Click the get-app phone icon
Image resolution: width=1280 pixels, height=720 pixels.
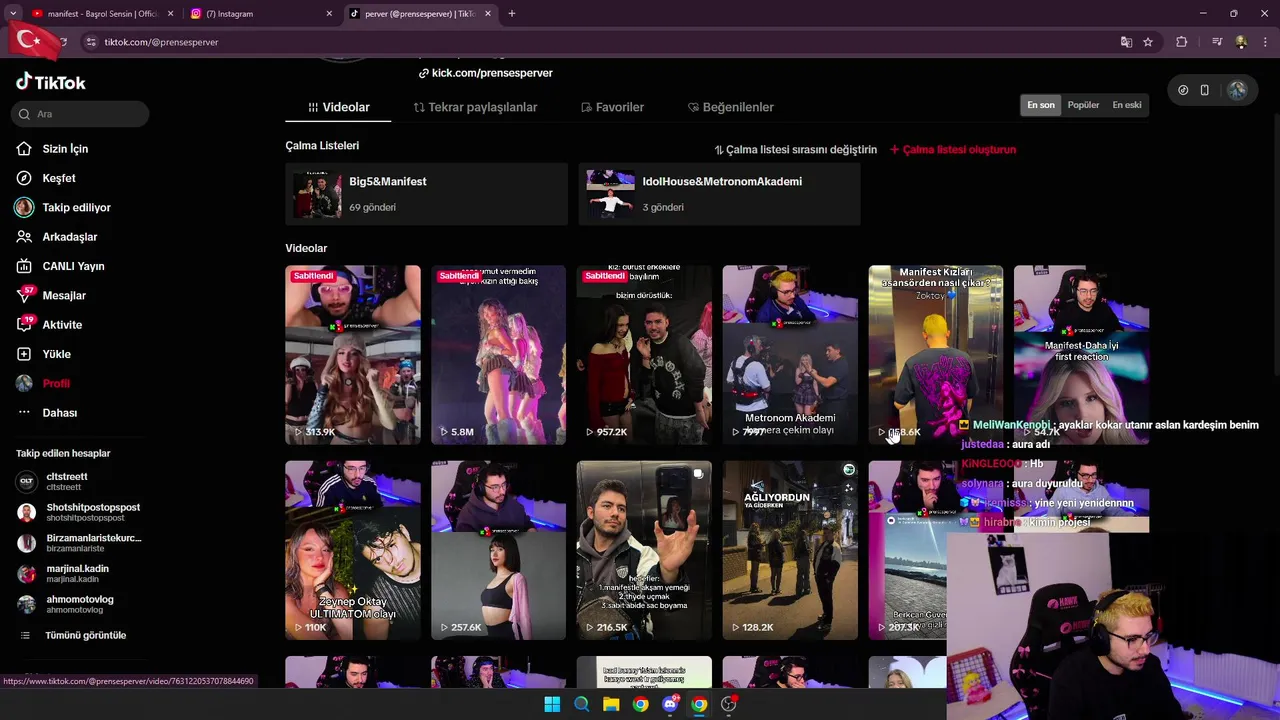pyautogui.click(x=1205, y=90)
